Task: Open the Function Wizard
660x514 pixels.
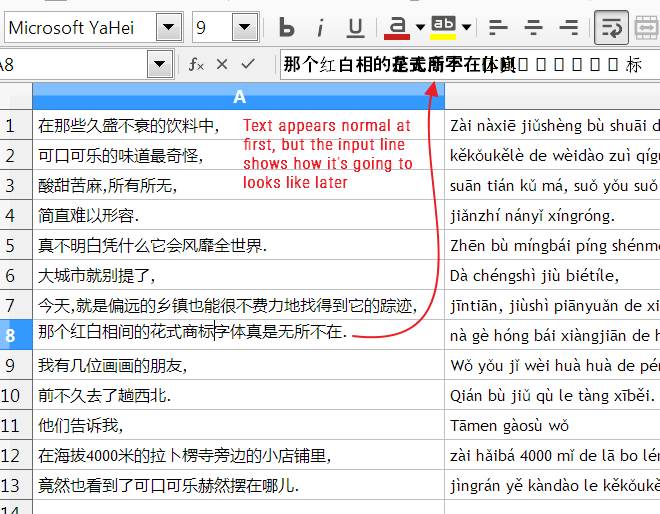Action: click(196, 64)
